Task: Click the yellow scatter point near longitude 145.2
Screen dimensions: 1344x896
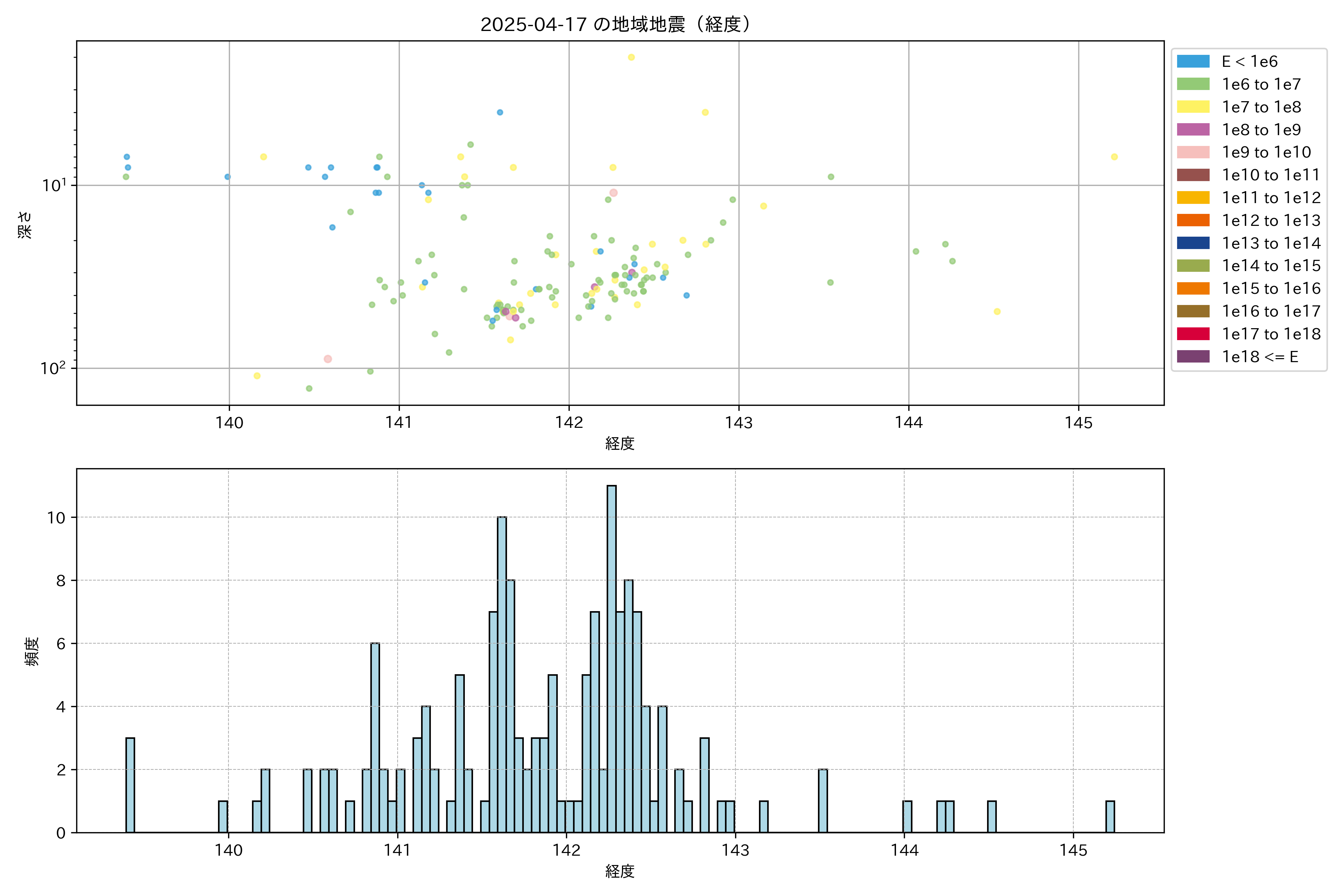Action: pos(1114,157)
